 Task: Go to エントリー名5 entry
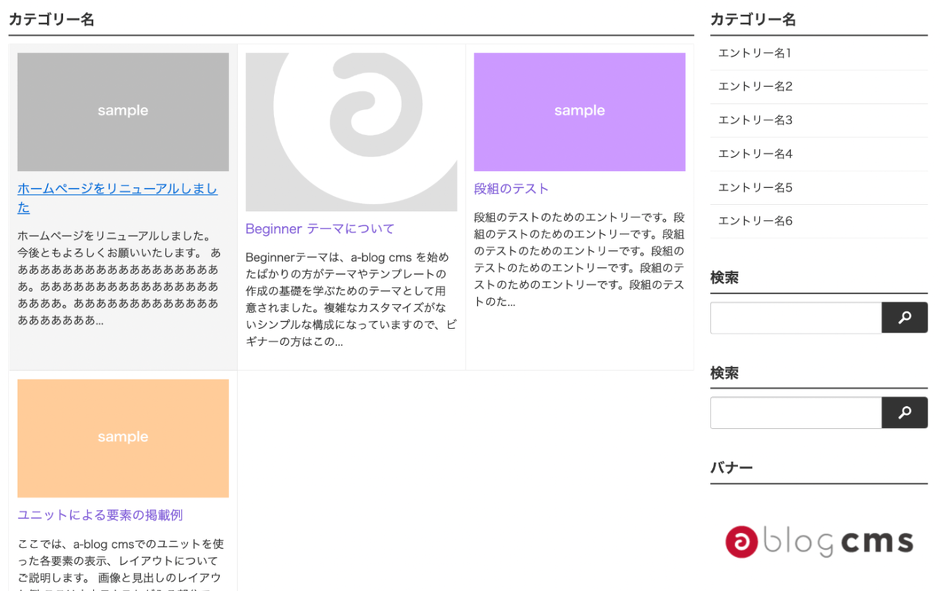pos(755,187)
